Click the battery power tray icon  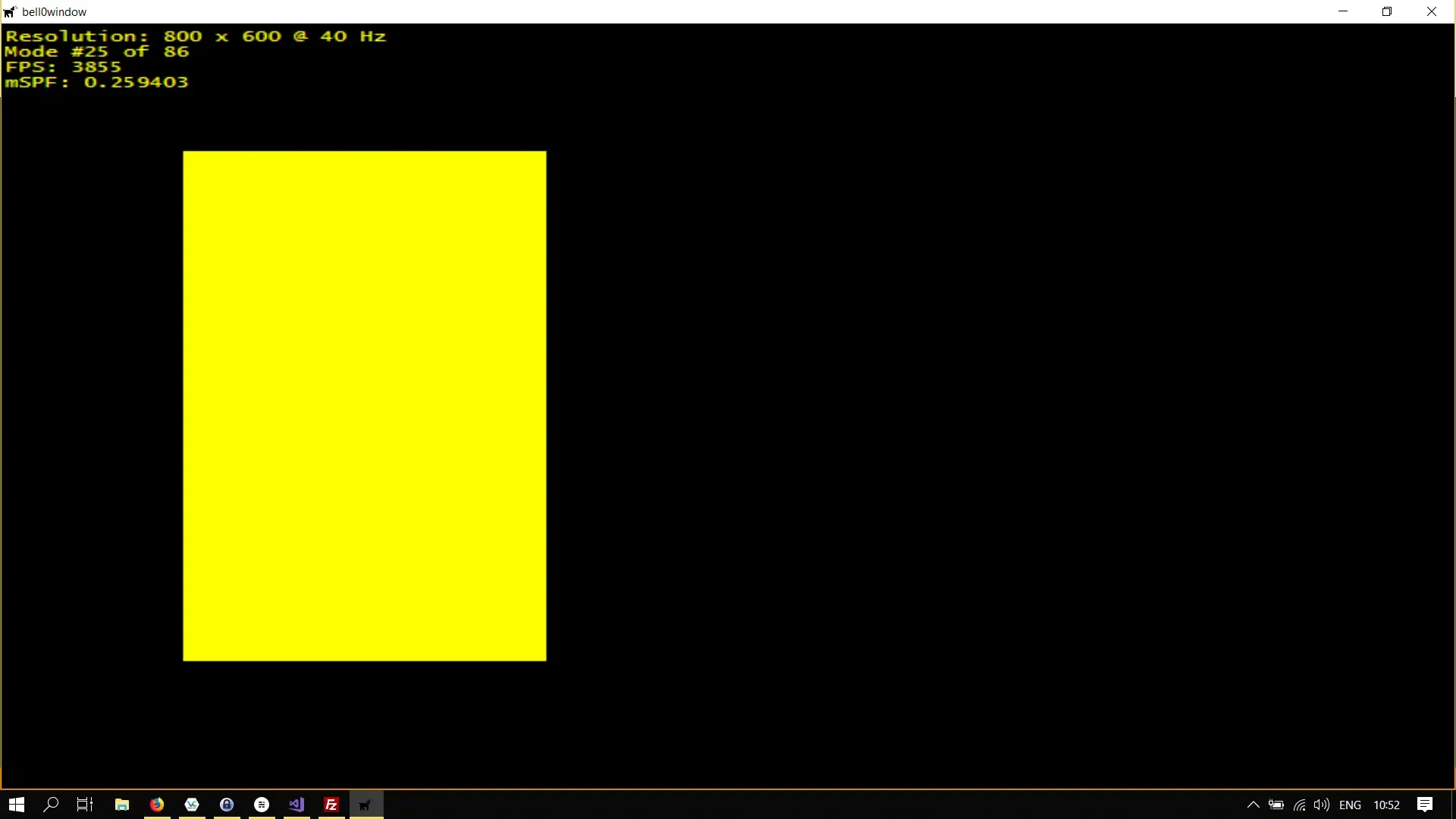[x=1276, y=805]
